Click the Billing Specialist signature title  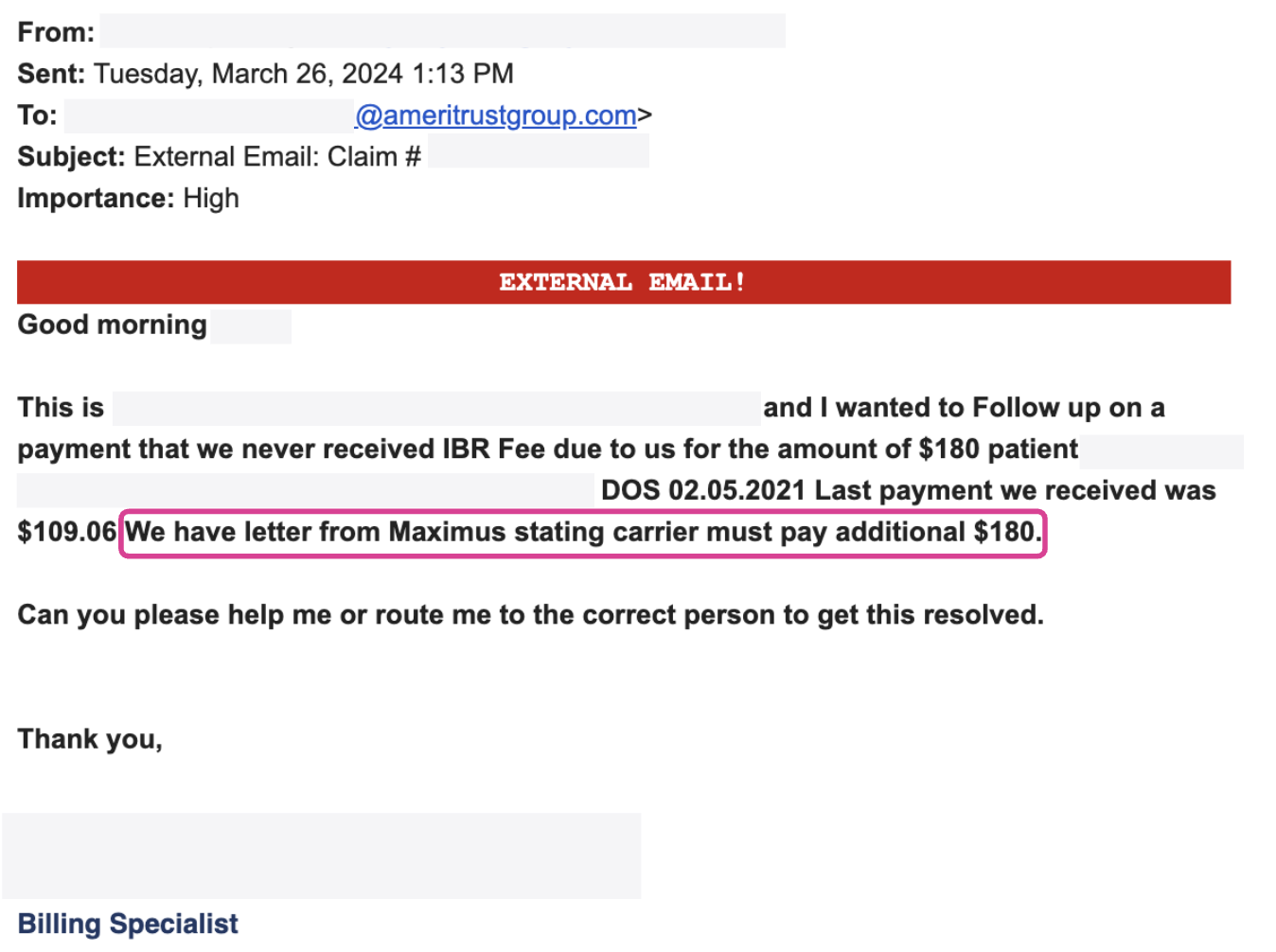click(128, 924)
